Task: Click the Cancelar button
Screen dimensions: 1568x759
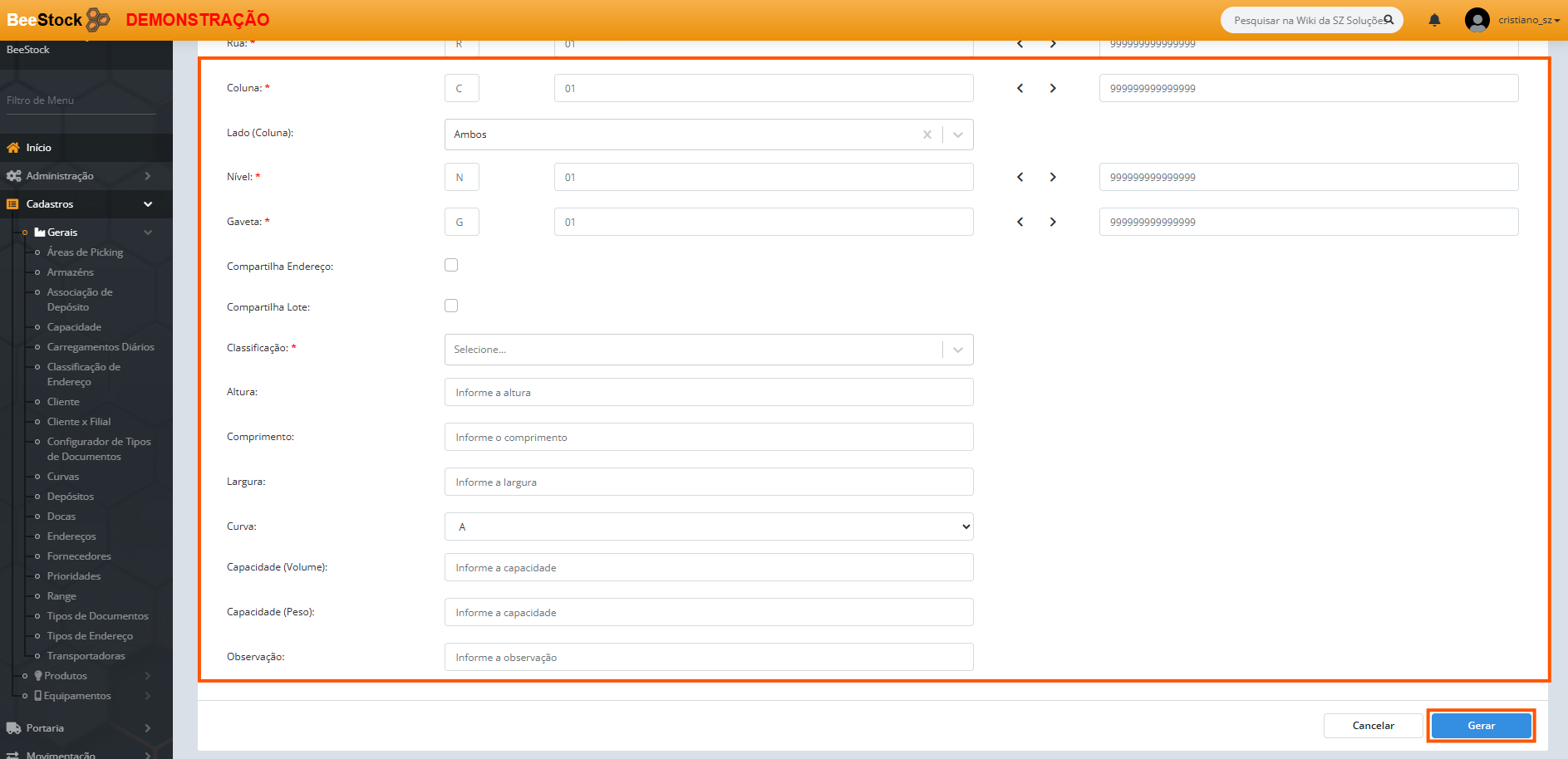Action: click(1373, 726)
